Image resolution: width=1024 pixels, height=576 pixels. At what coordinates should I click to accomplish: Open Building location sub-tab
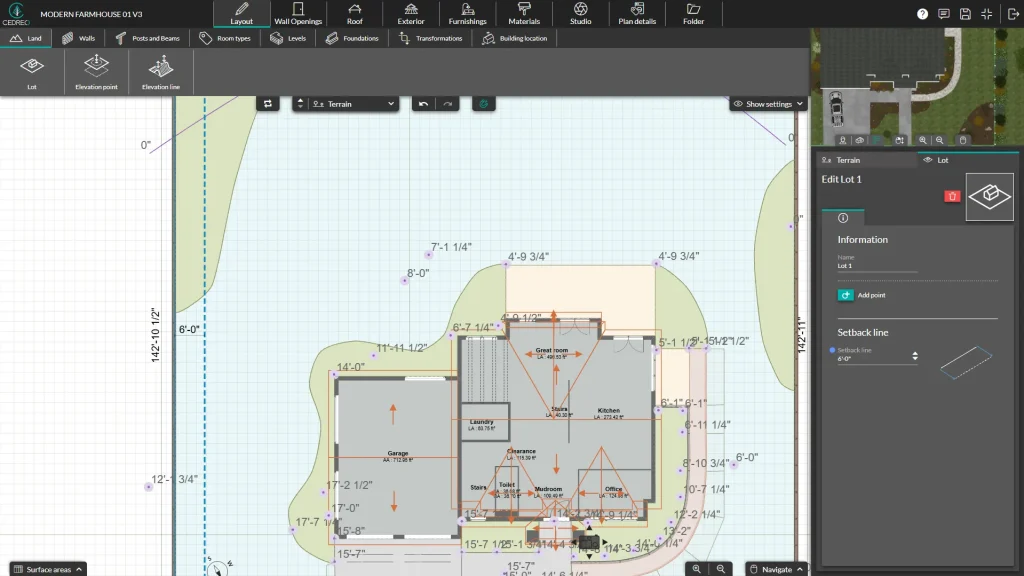point(515,39)
